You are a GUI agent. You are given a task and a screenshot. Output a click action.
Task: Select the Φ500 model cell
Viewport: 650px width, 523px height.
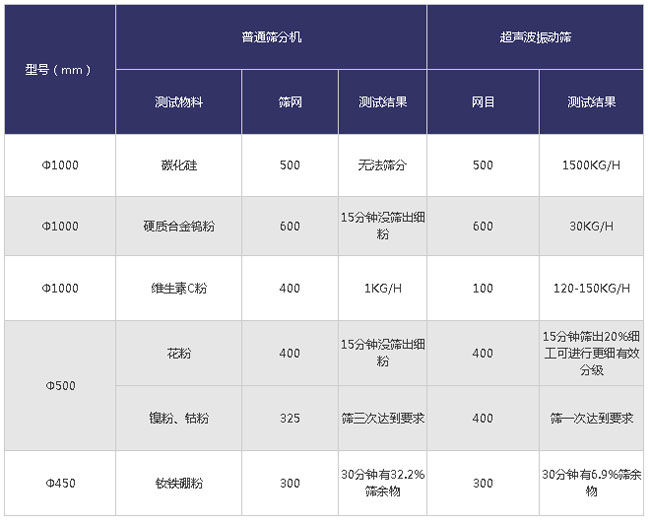(59, 385)
